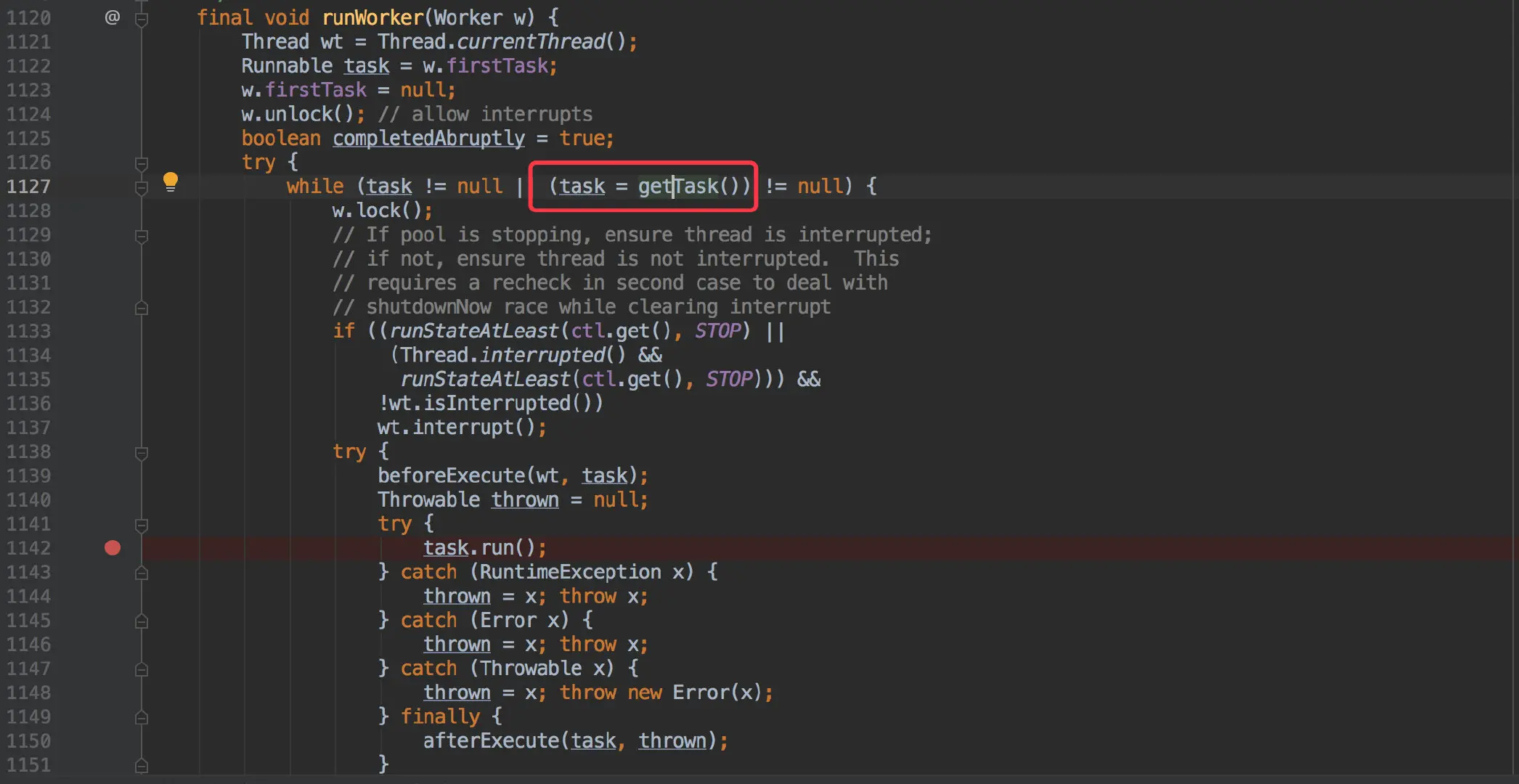Remove the breakpoint on line 1142

pyautogui.click(x=113, y=547)
